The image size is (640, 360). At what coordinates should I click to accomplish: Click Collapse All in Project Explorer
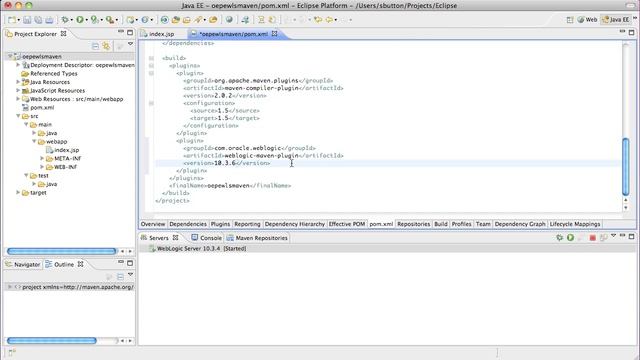click(x=95, y=47)
